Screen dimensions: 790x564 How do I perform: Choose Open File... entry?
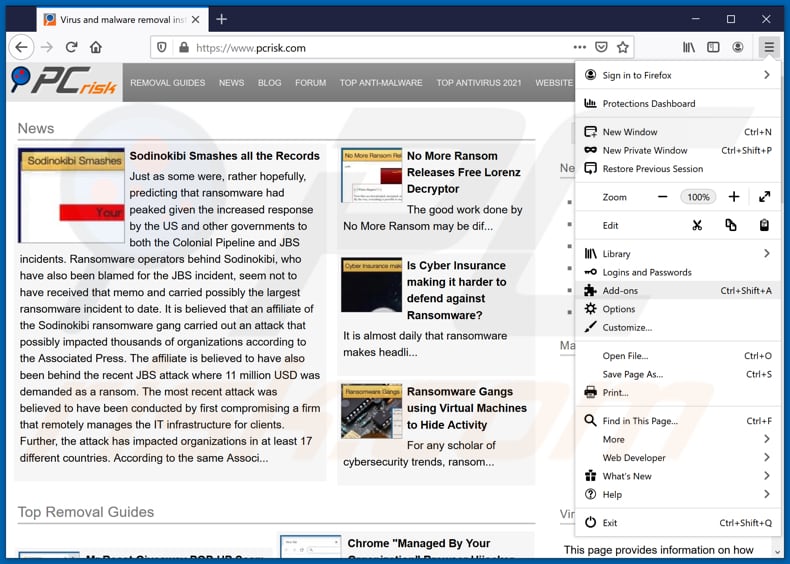coord(678,356)
